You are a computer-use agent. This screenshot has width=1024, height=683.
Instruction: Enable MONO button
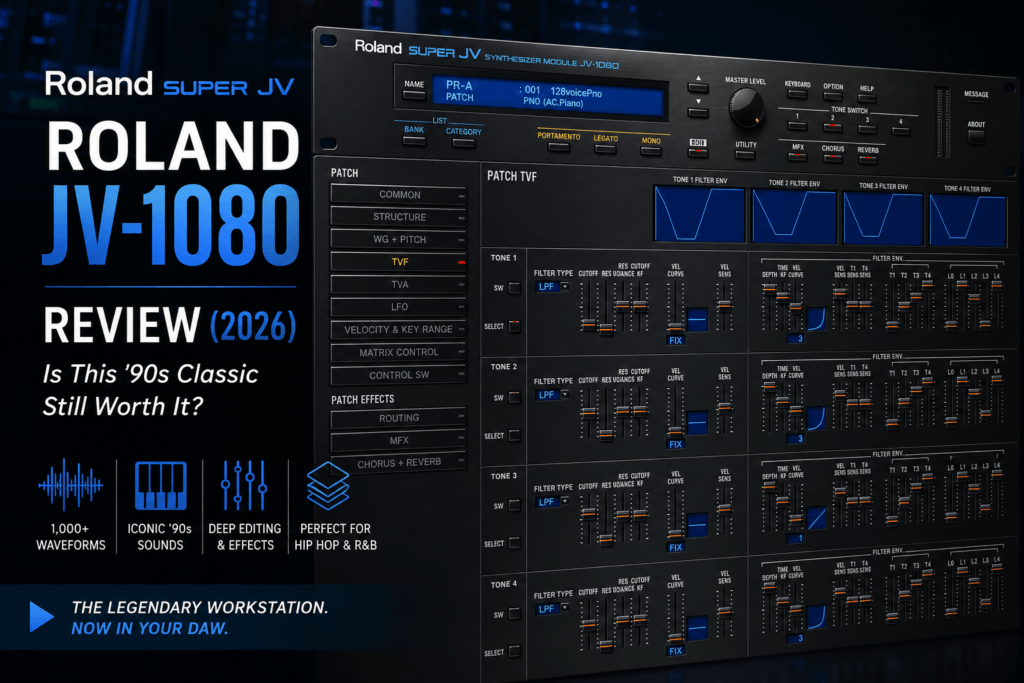tap(650, 151)
